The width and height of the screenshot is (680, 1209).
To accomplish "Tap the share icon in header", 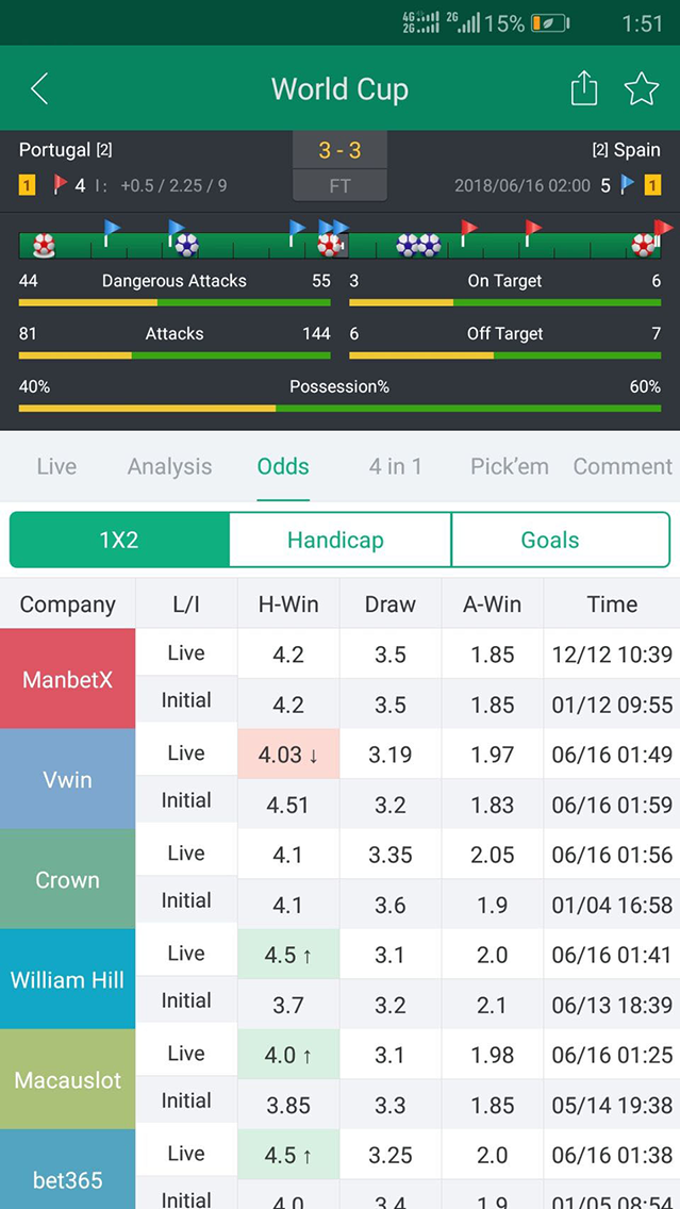I will pos(584,89).
